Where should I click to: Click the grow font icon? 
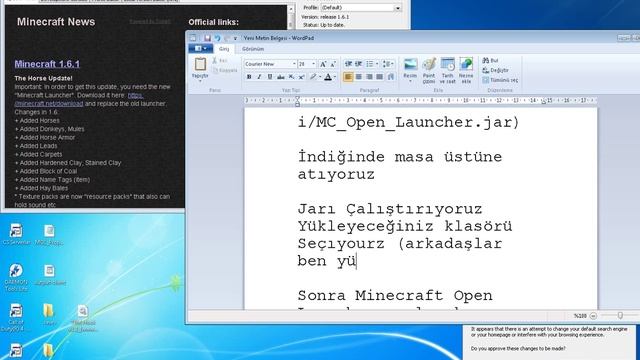tap(323, 64)
